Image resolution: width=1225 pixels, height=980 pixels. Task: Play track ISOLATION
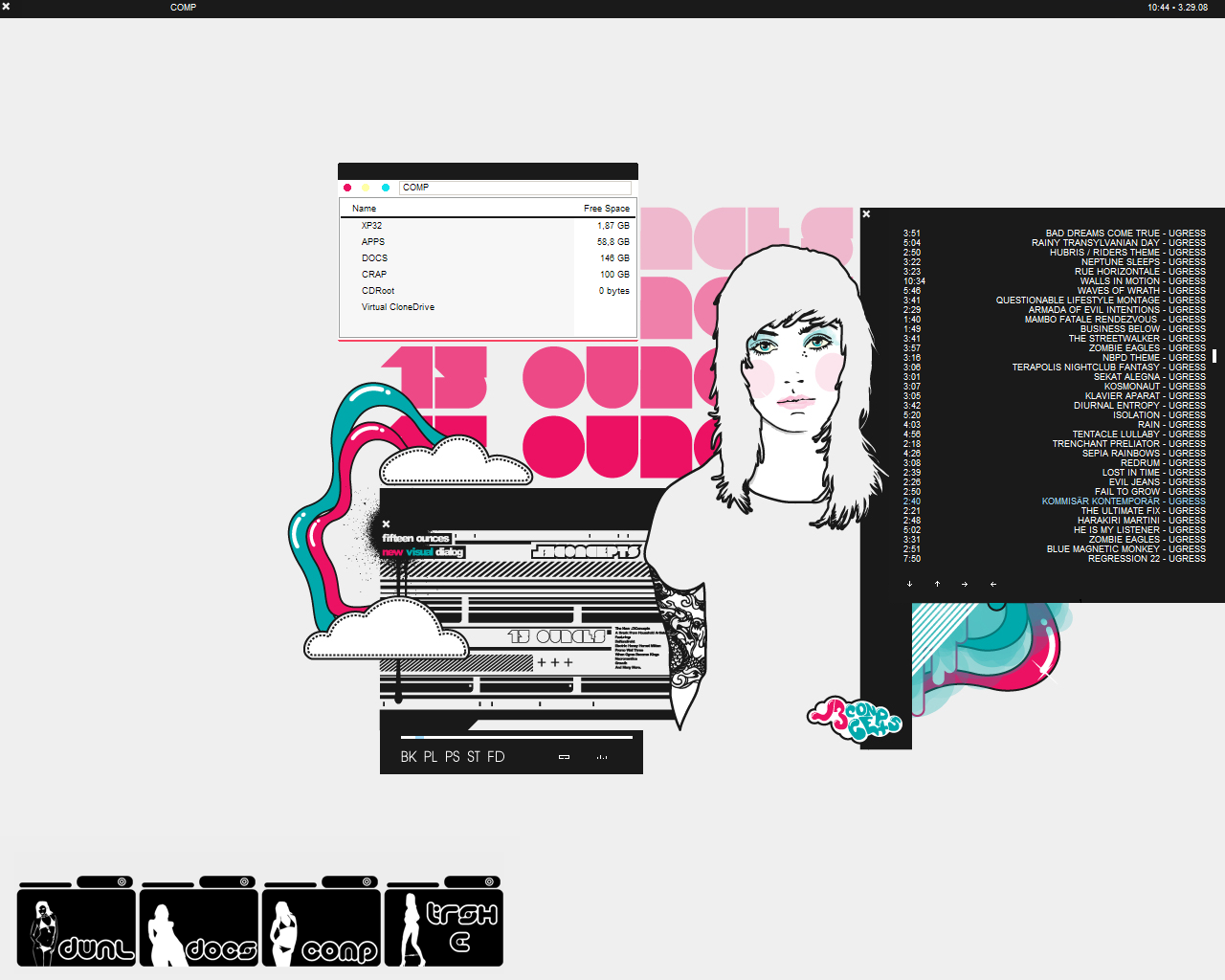pyautogui.click(x=1159, y=415)
